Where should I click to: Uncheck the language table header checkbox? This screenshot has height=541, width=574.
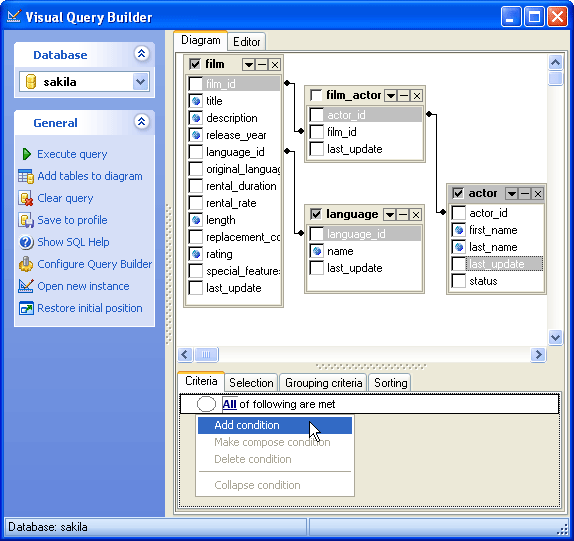point(316,214)
